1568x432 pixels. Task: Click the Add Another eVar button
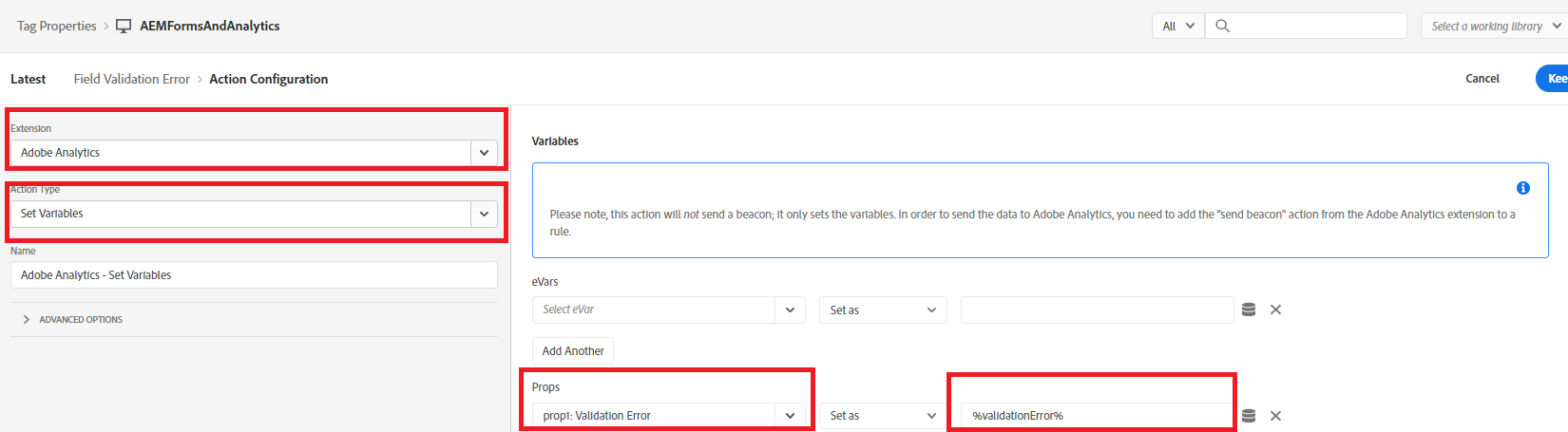pyautogui.click(x=573, y=351)
